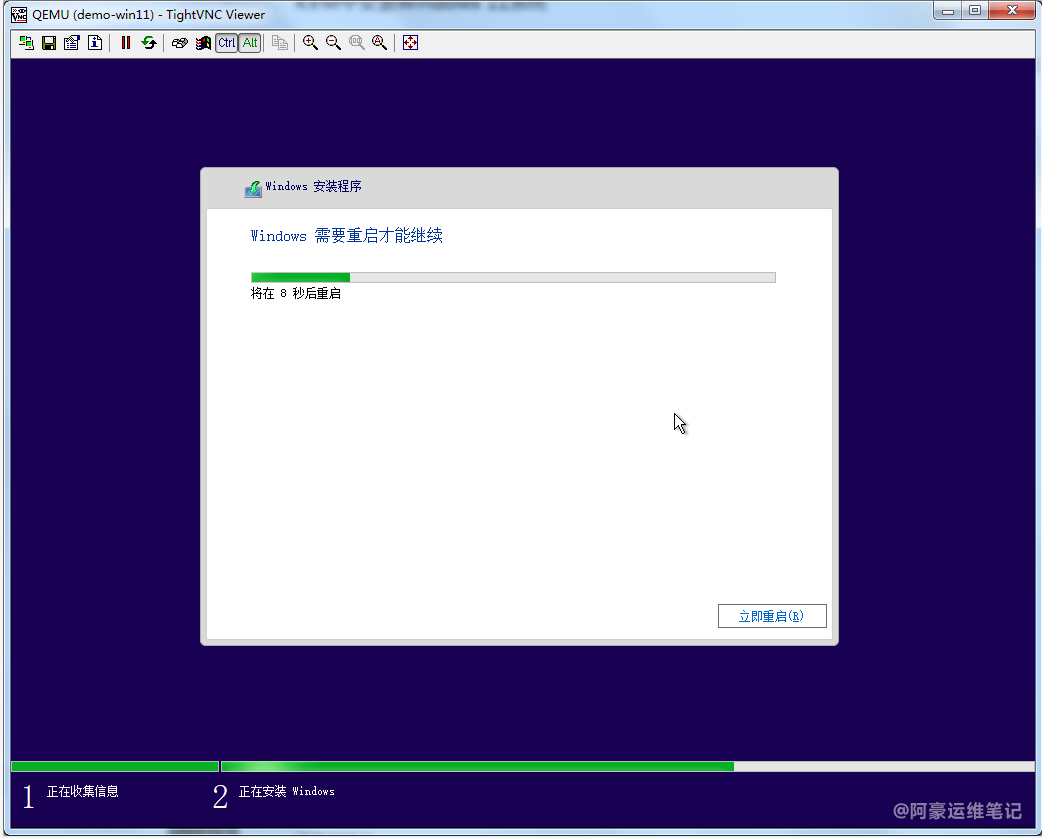Click the zoom out magnifier icon
Image resolution: width=1042 pixels, height=838 pixels.
point(333,43)
